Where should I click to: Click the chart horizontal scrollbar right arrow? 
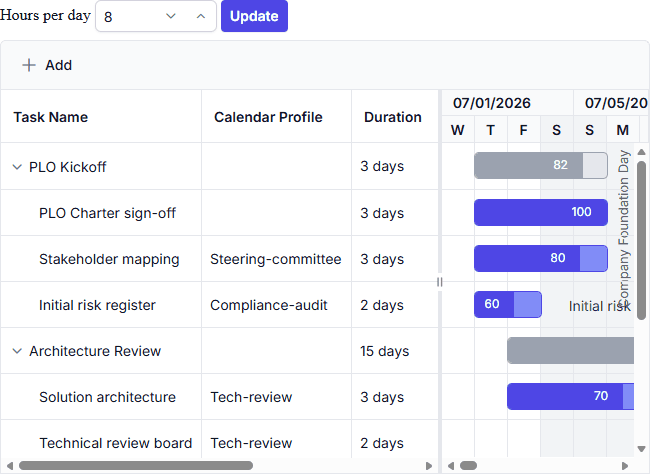click(625, 465)
